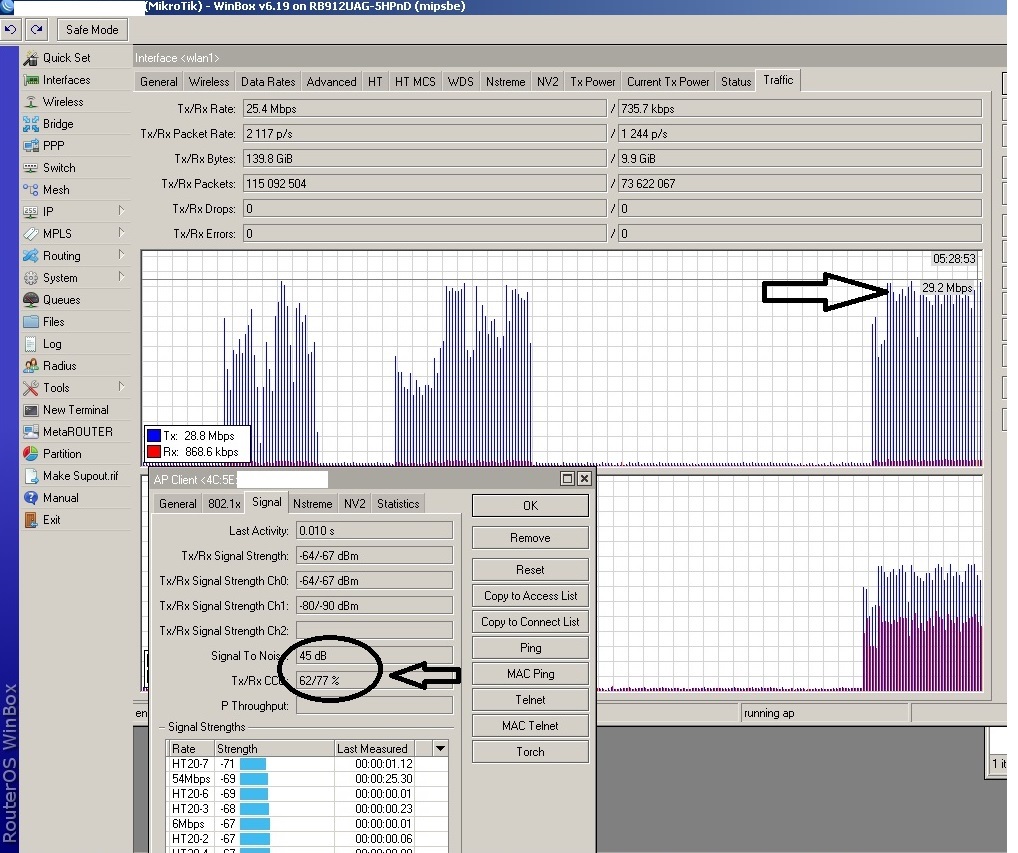The height and width of the screenshot is (853, 1018).
Task: Open Quick Set icon in sidebar
Action: (x=31, y=58)
